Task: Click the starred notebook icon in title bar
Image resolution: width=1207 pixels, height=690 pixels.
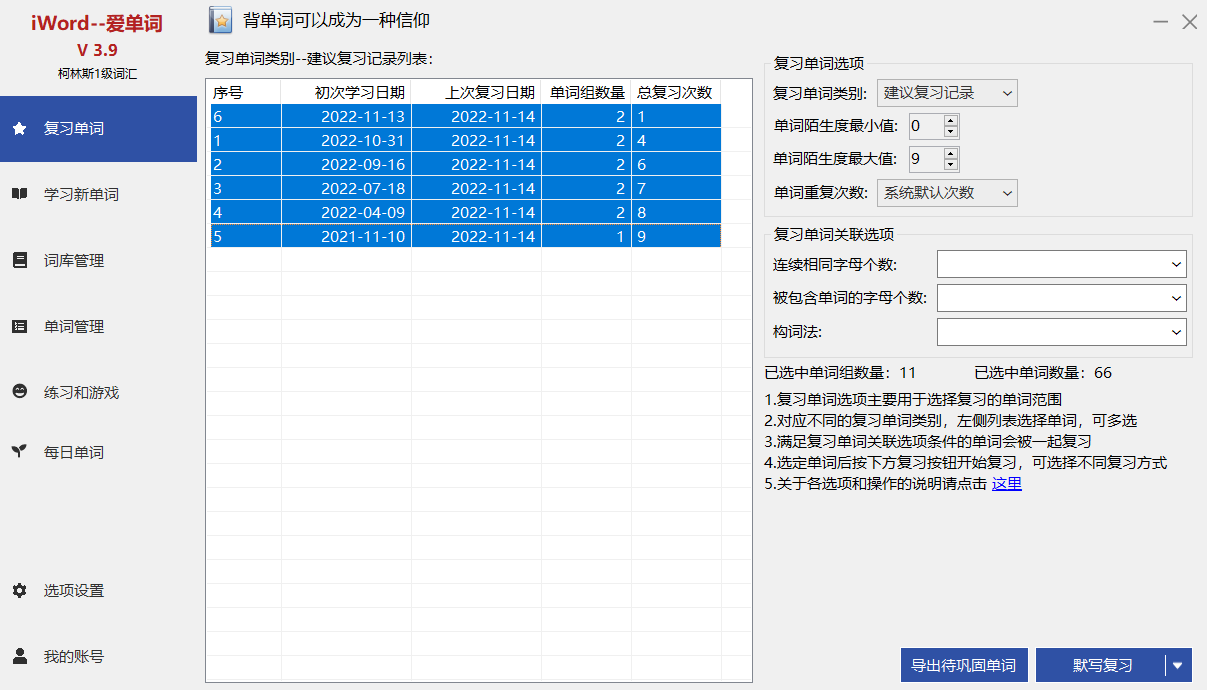Action: pos(221,20)
